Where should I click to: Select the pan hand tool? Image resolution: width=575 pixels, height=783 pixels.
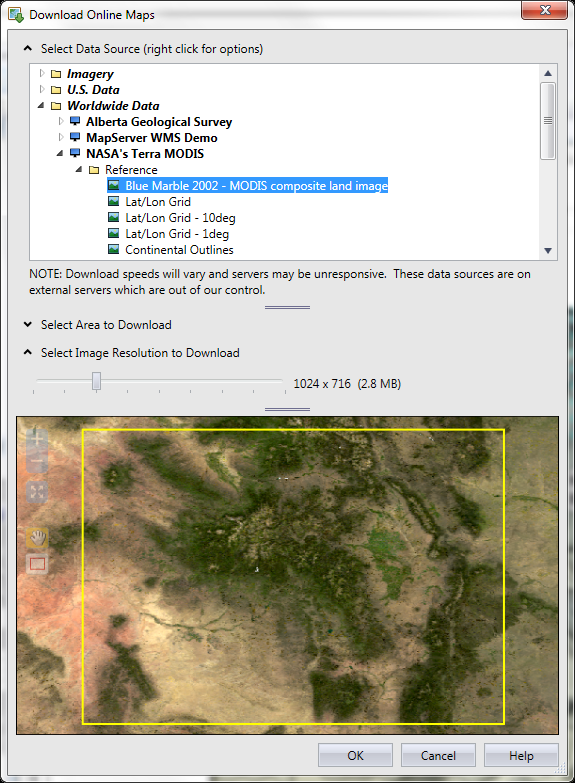click(37, 538)
